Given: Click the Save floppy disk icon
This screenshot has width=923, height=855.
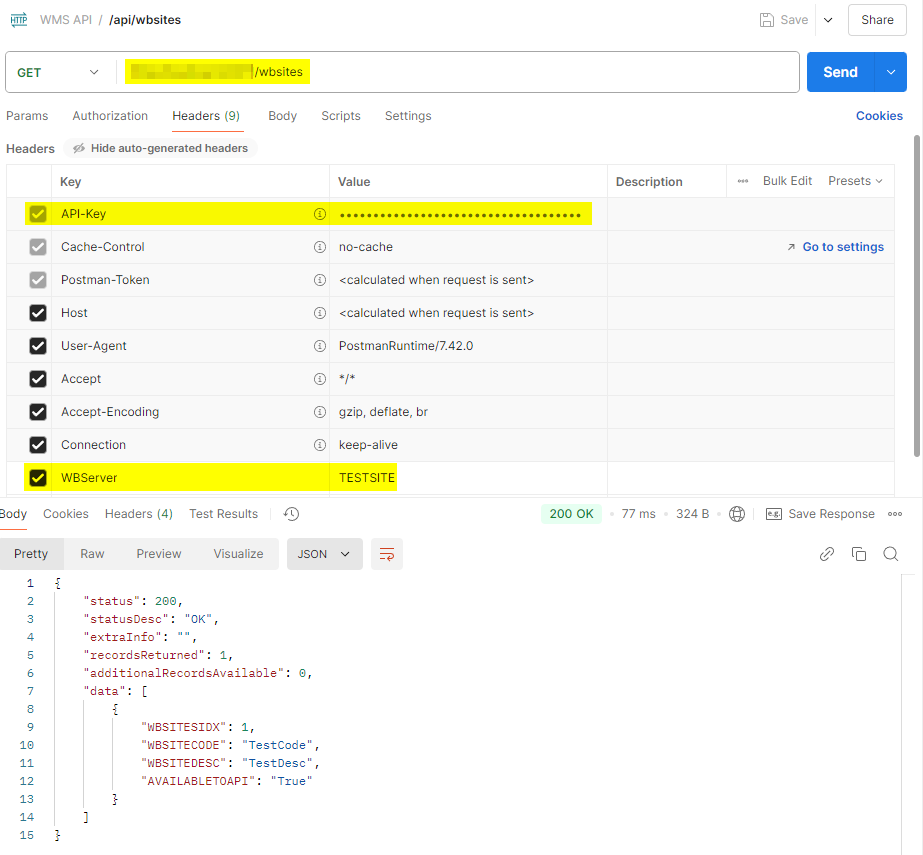Looking at the screenshot, I should click(766, 20).
